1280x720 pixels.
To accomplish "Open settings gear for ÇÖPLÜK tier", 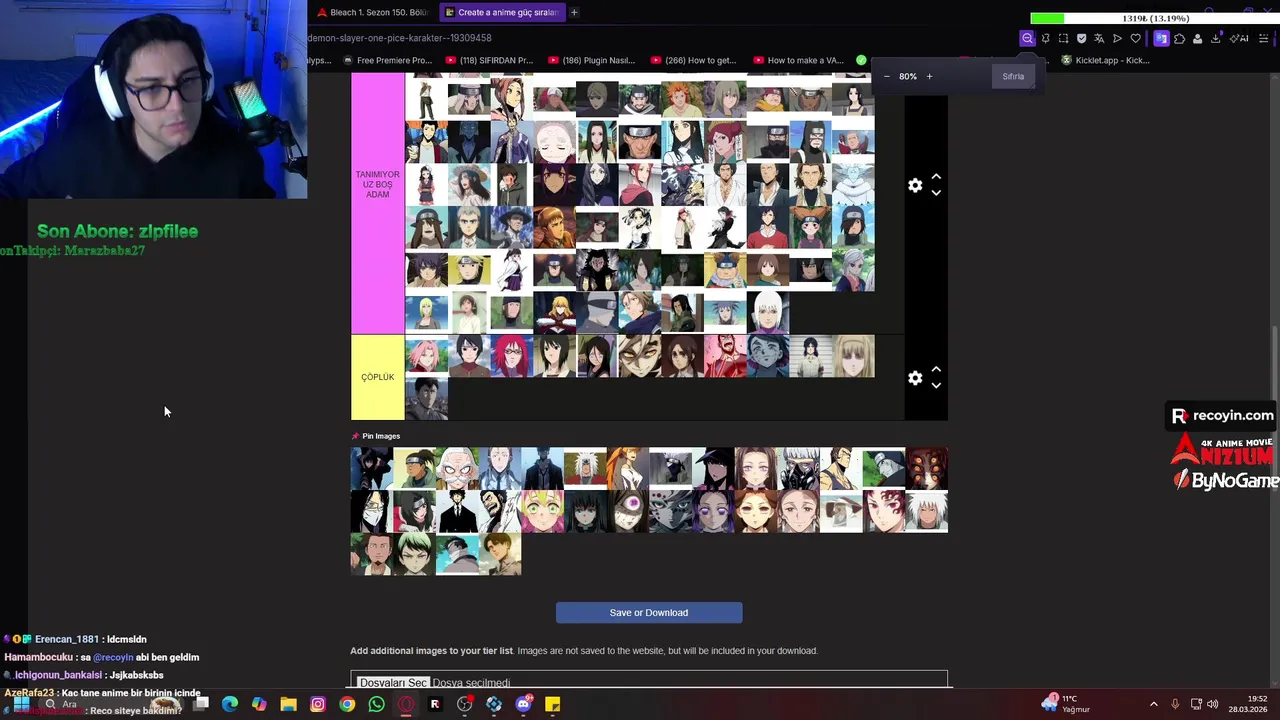I will [x=915, y=378].
